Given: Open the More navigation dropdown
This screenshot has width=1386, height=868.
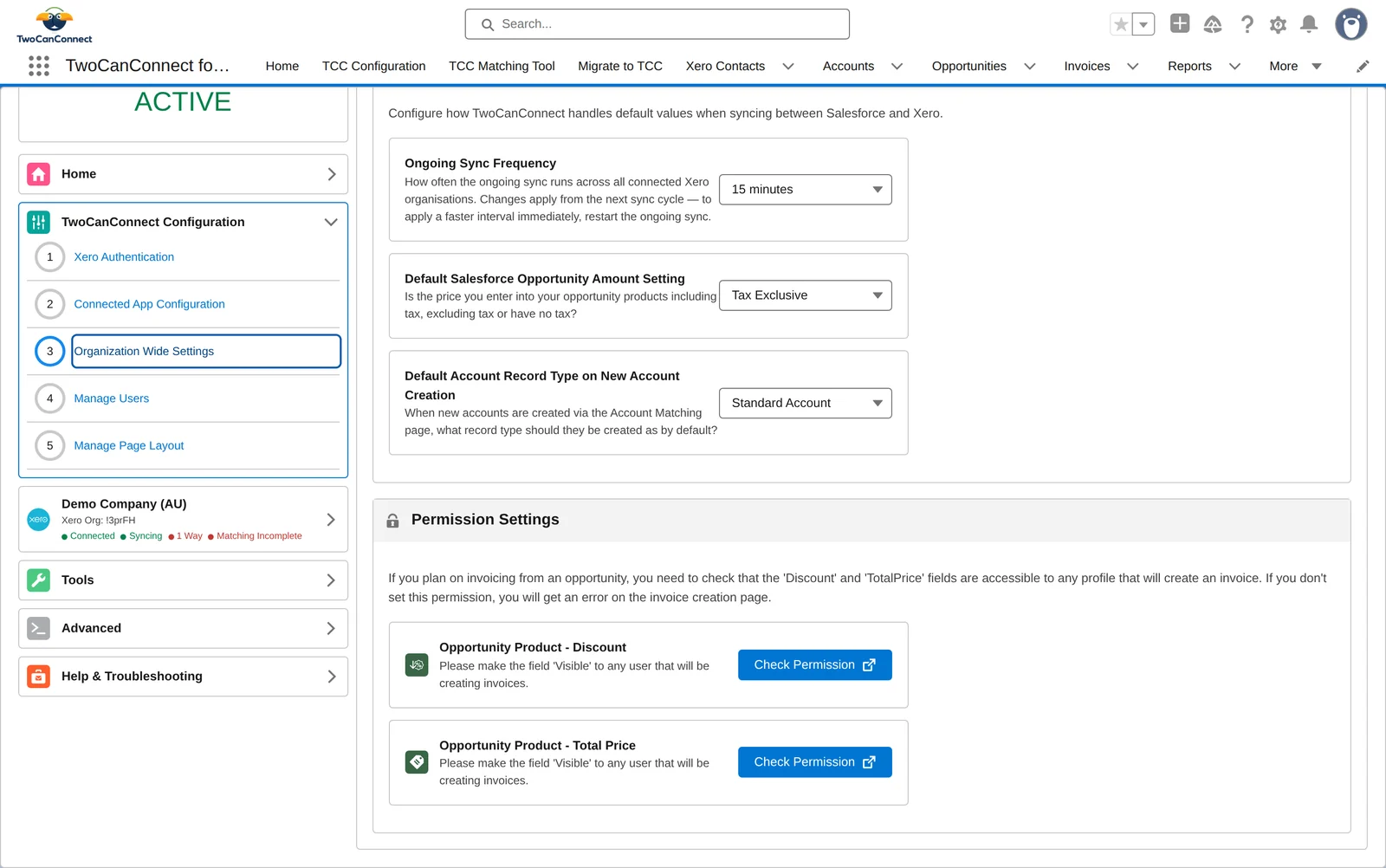Looking at the screenshot, I should 1295,67.
